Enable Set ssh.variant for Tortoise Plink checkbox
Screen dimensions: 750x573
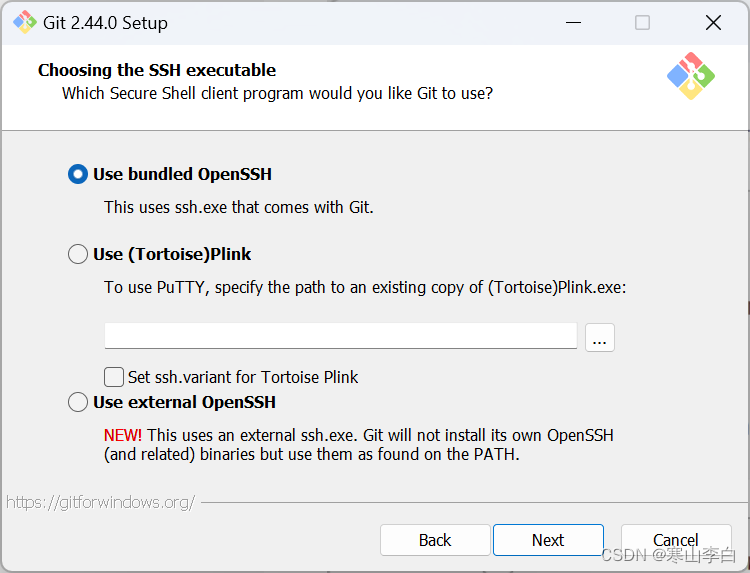pos(114,377)
